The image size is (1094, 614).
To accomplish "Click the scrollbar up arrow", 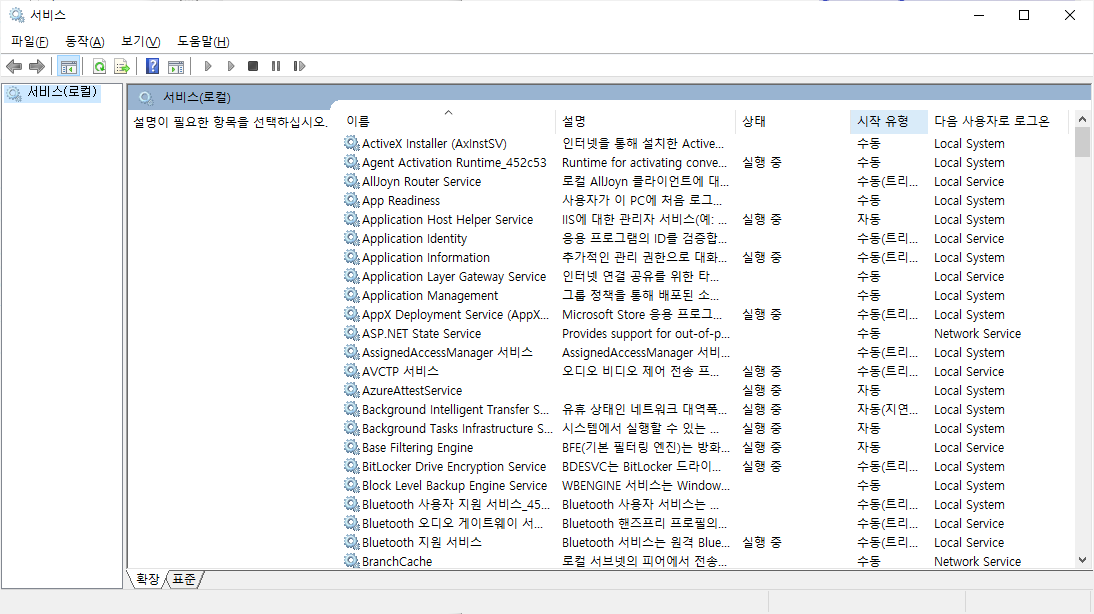I will tap(1082, 119).
